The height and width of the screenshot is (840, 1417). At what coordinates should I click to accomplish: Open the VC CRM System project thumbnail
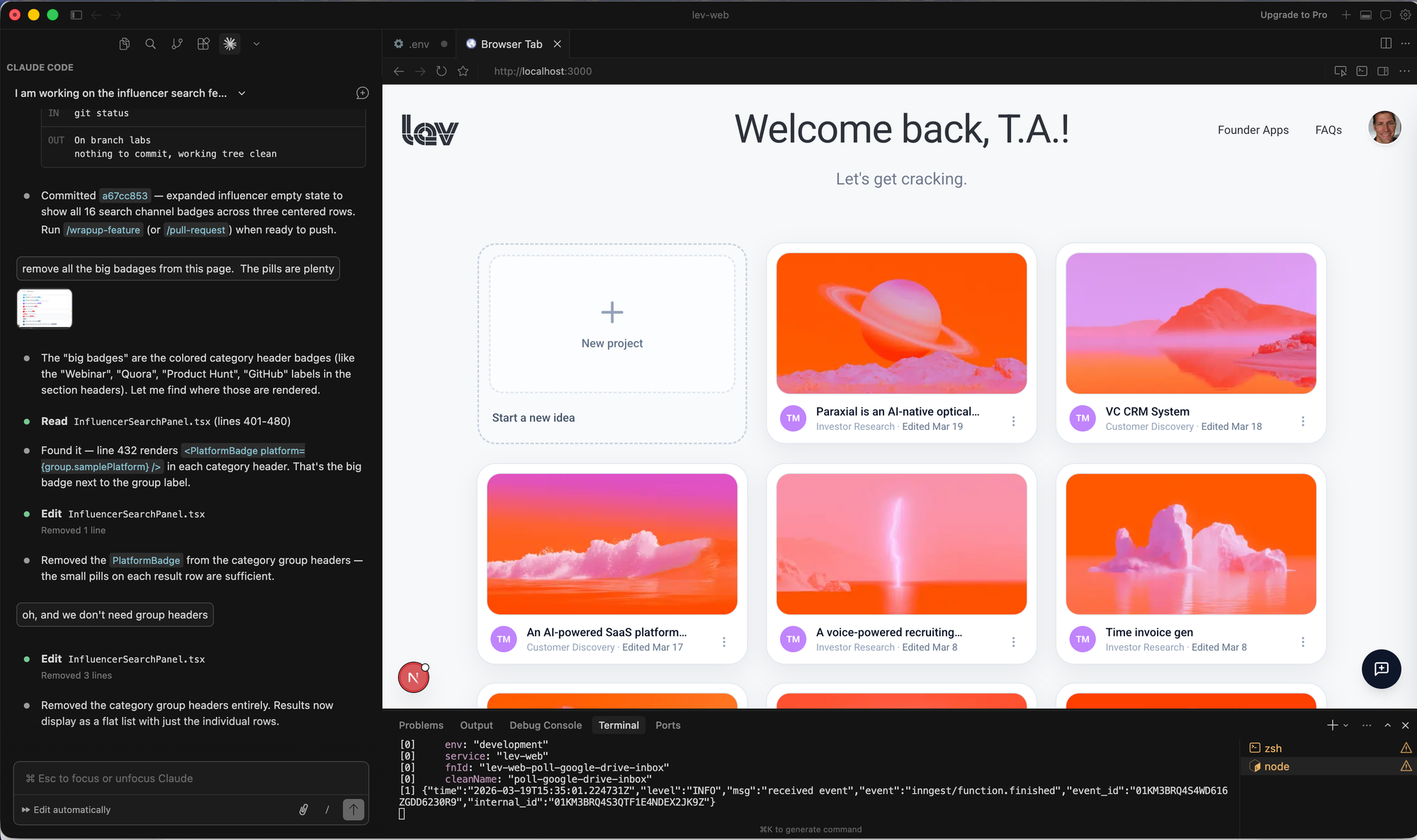[1190, 323]
